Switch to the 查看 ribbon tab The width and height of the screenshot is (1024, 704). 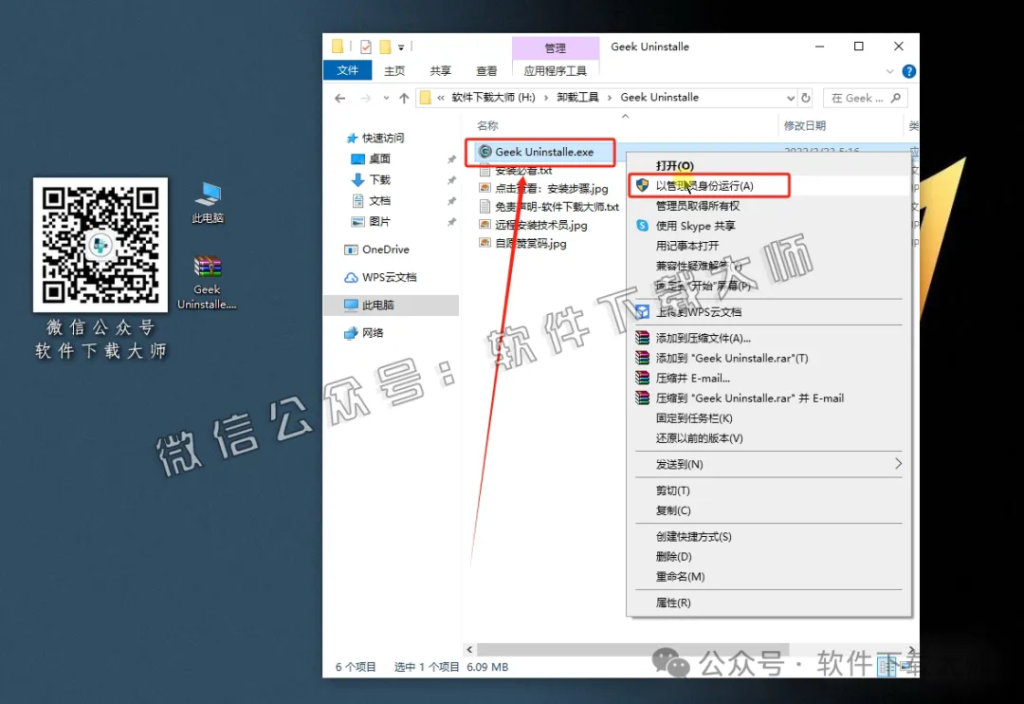coord(486,70)
